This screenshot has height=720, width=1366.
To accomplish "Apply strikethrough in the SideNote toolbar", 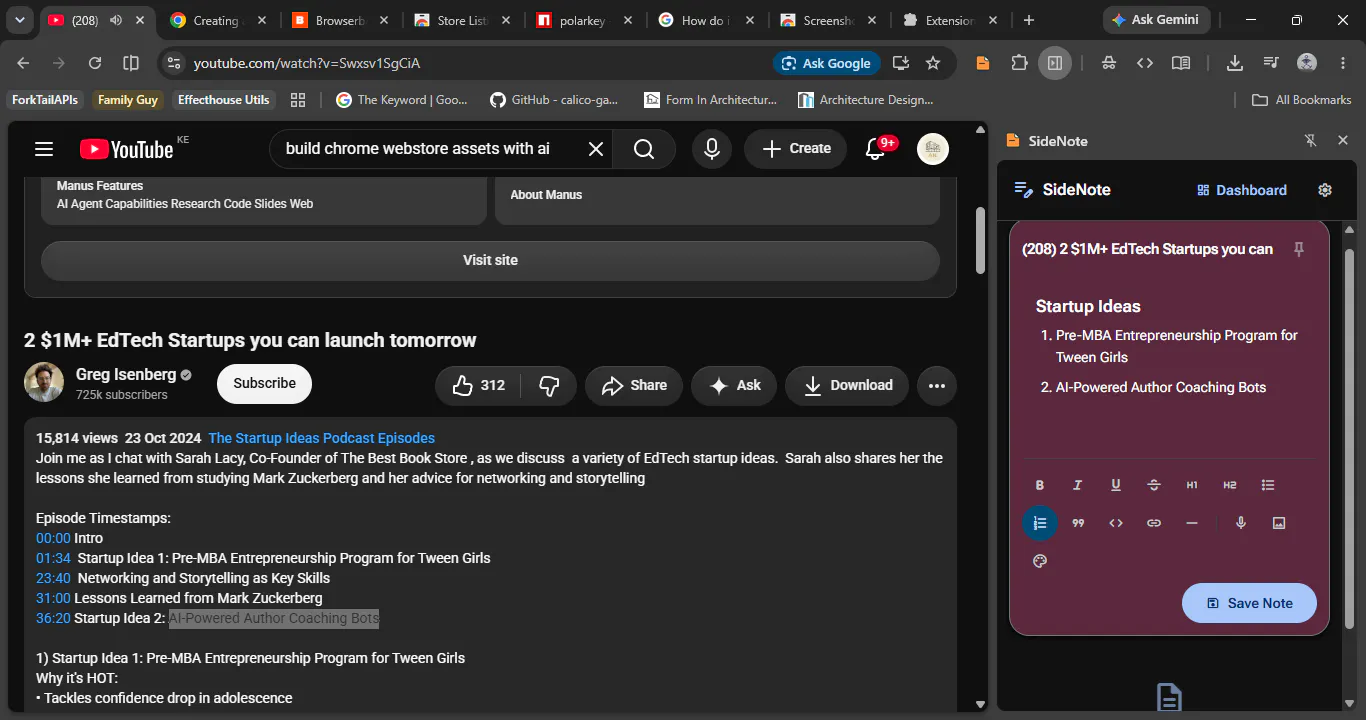I will [x=1154, y=485].
